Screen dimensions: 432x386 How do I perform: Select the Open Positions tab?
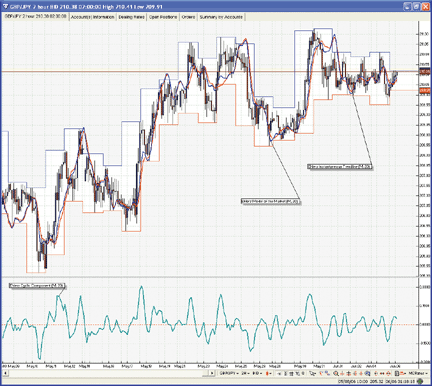pyautogui.click(x=163, y=17)
